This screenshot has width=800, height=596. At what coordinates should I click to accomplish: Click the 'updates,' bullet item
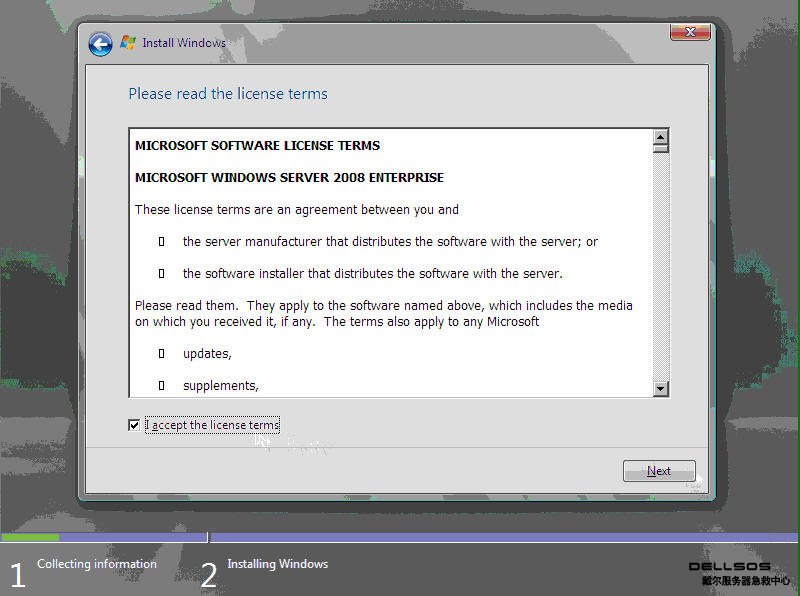pyautogui.click(x=207, y=354)
